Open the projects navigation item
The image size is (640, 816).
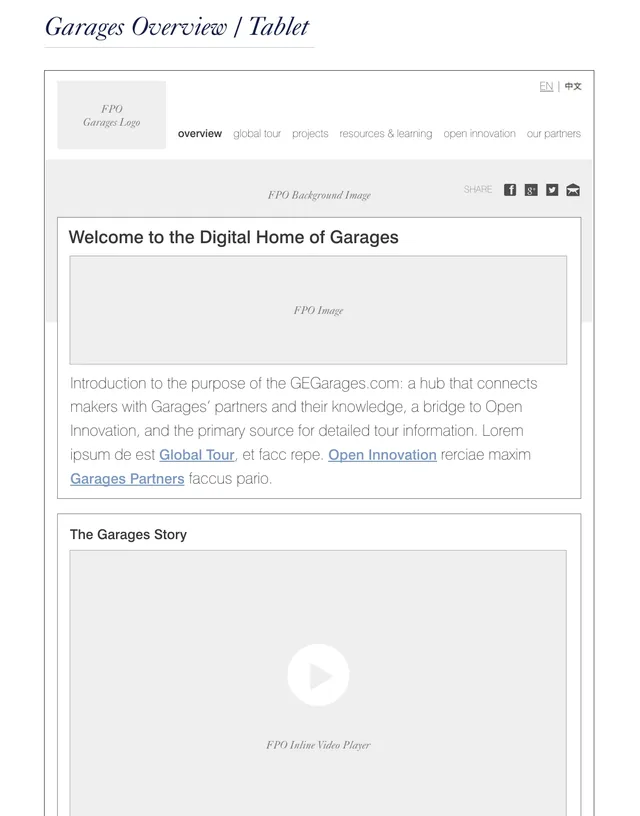pos(310,134)
